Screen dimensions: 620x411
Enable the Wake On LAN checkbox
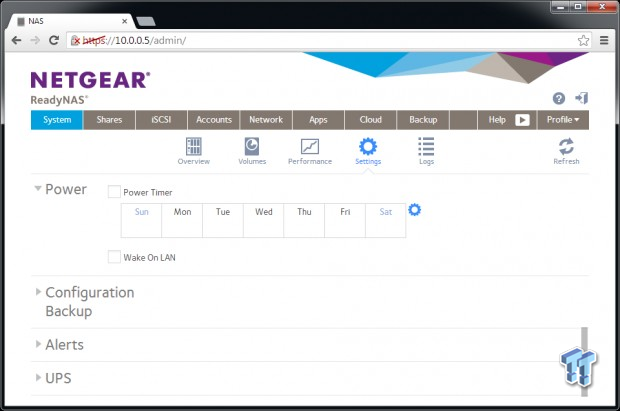pos(114,257)
